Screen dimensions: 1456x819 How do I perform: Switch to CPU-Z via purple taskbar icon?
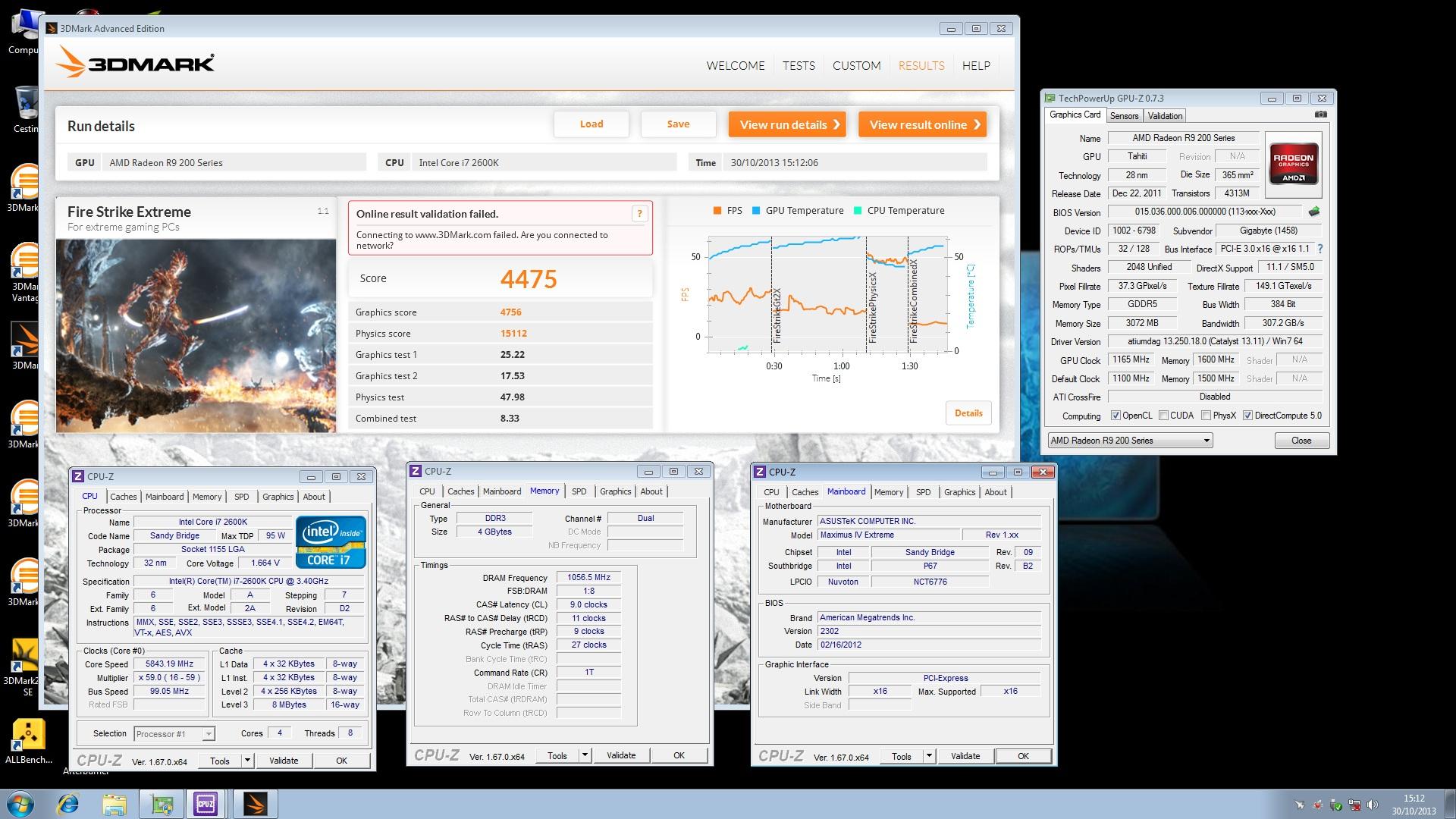(x=206, y=804)
